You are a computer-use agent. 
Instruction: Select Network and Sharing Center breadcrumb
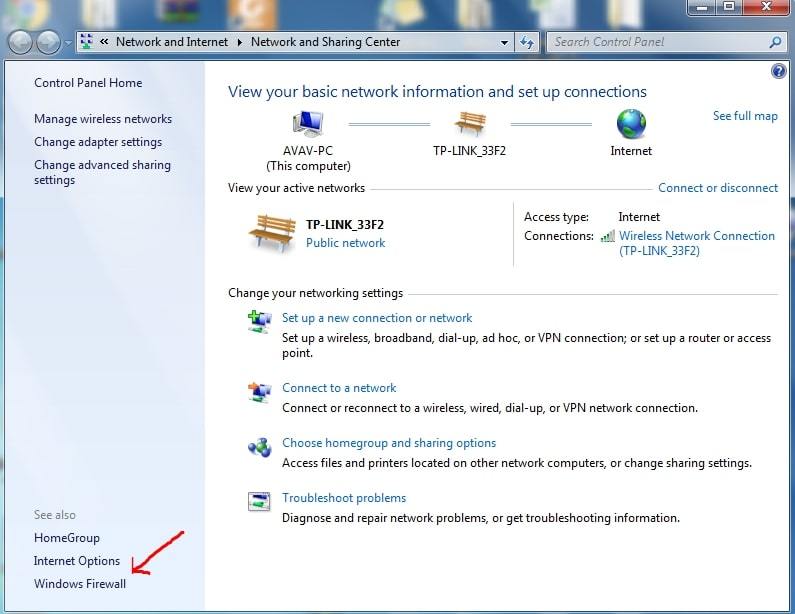[x=326, y=42]
